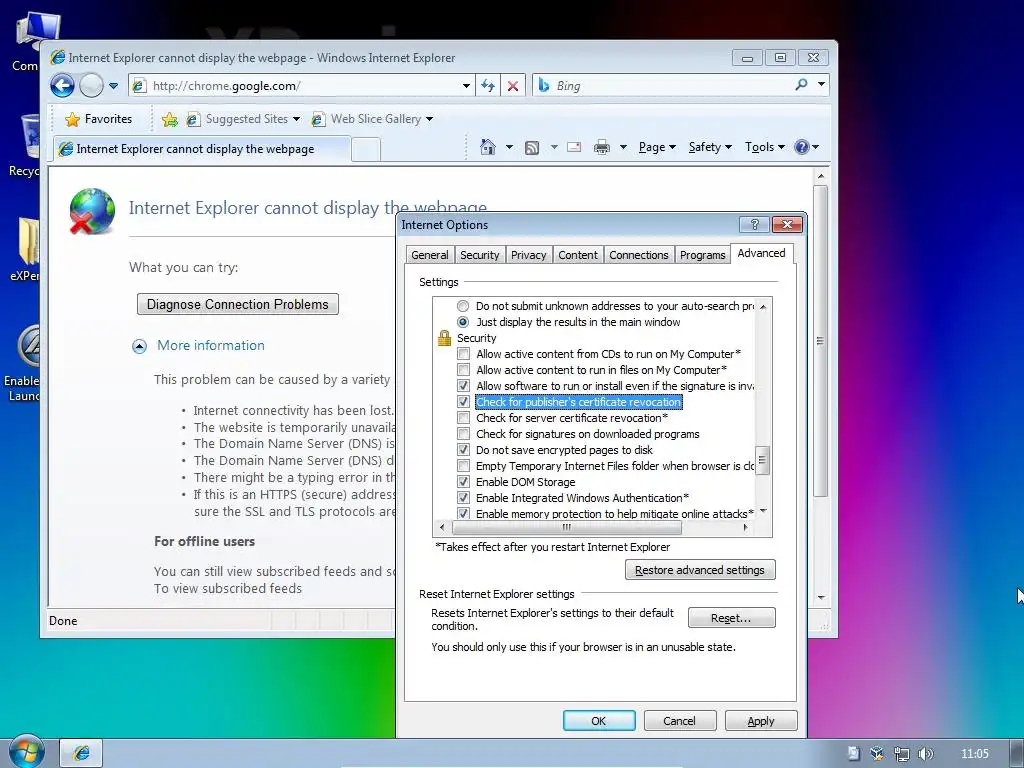Open the Safety menu
1024x768 pixels.
[x=710, y=147]
